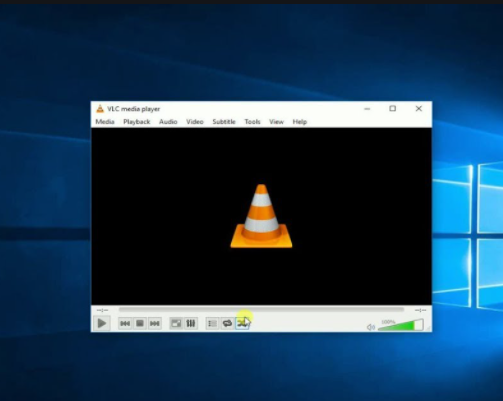Show the playlist view

(x=212, y=323)
